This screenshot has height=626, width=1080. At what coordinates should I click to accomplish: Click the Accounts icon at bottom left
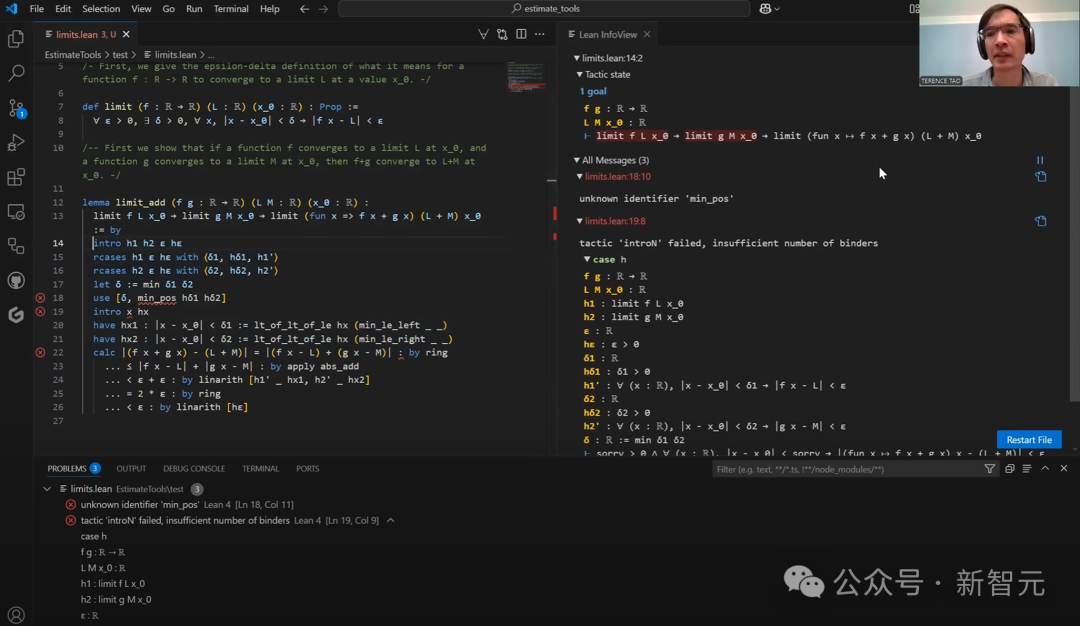pos(16,614)
